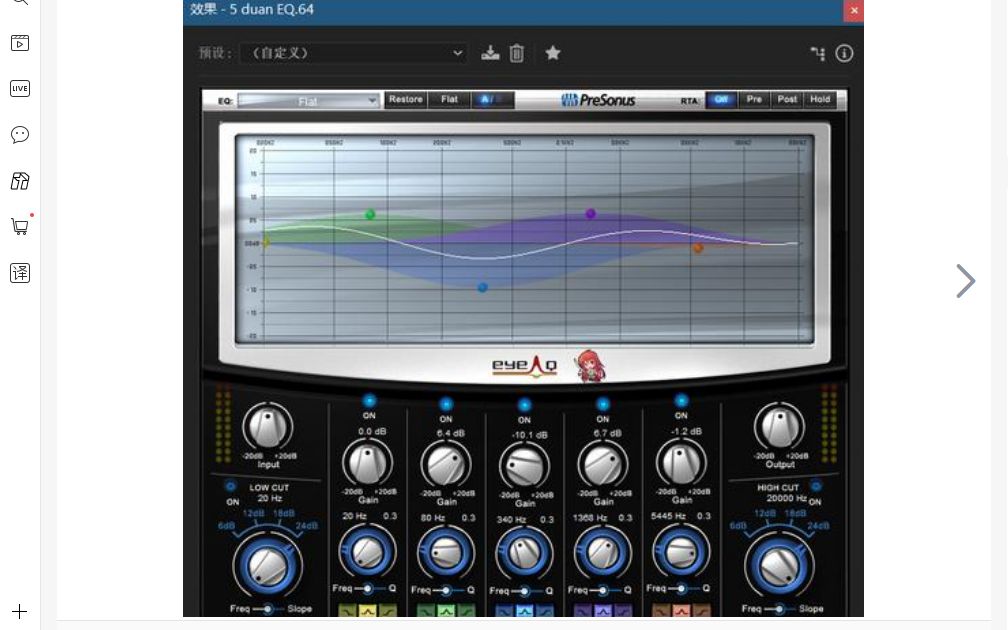Click the Gain knob showing -10.1 dB

pos(524,465)
